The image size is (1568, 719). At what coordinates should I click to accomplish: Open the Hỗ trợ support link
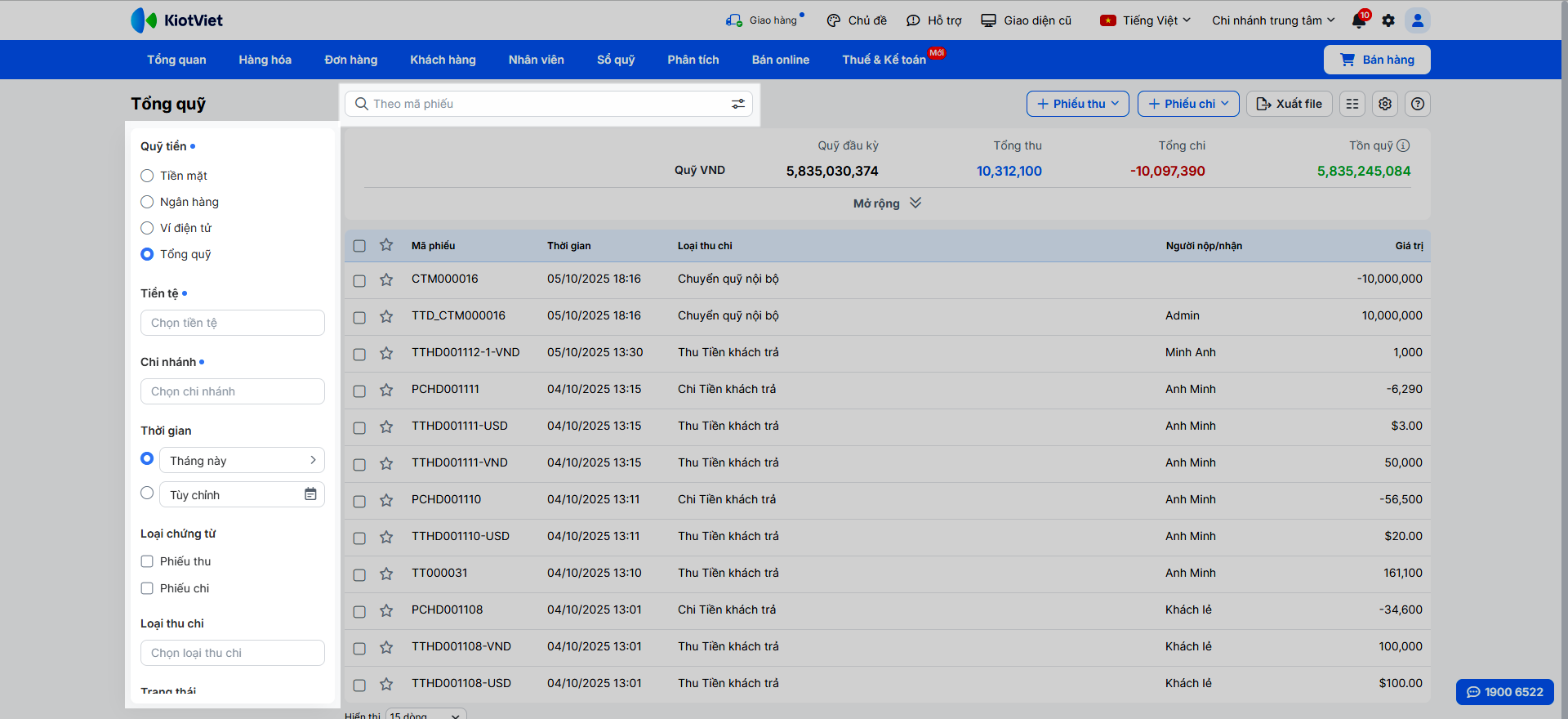click(x=934, y=20)
